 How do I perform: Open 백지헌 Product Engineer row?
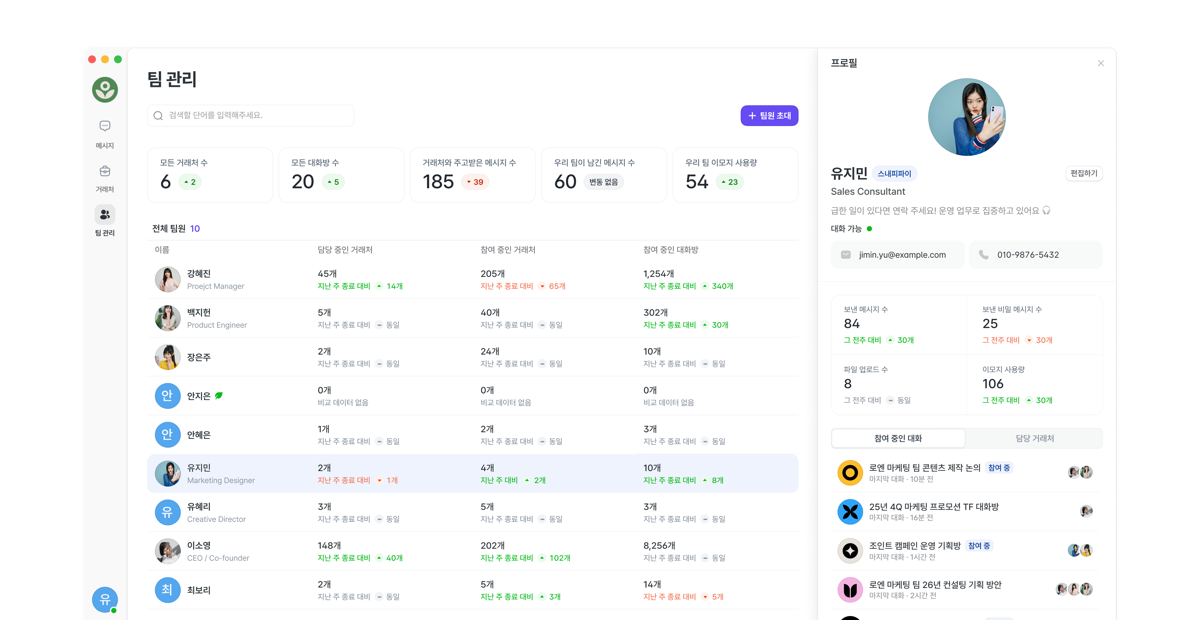click(x=473, y=318)
